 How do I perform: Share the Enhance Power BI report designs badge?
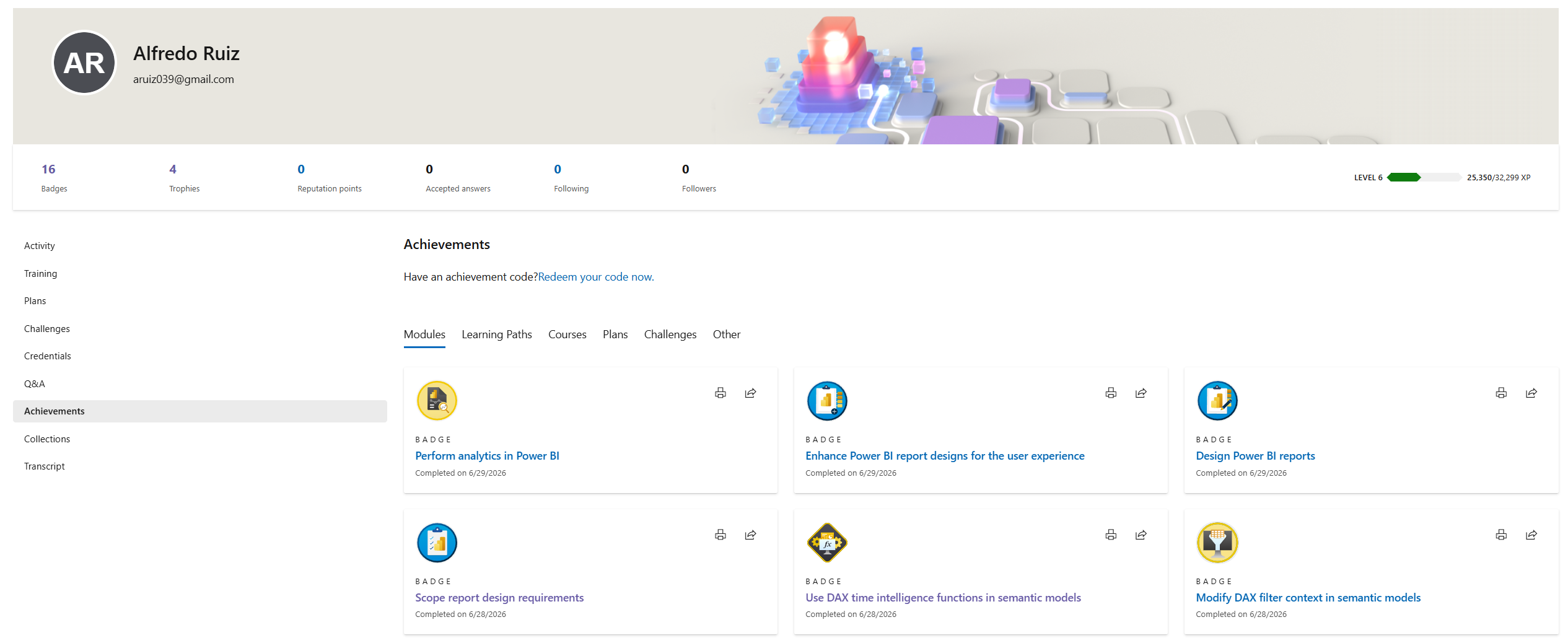point(1141,393)
